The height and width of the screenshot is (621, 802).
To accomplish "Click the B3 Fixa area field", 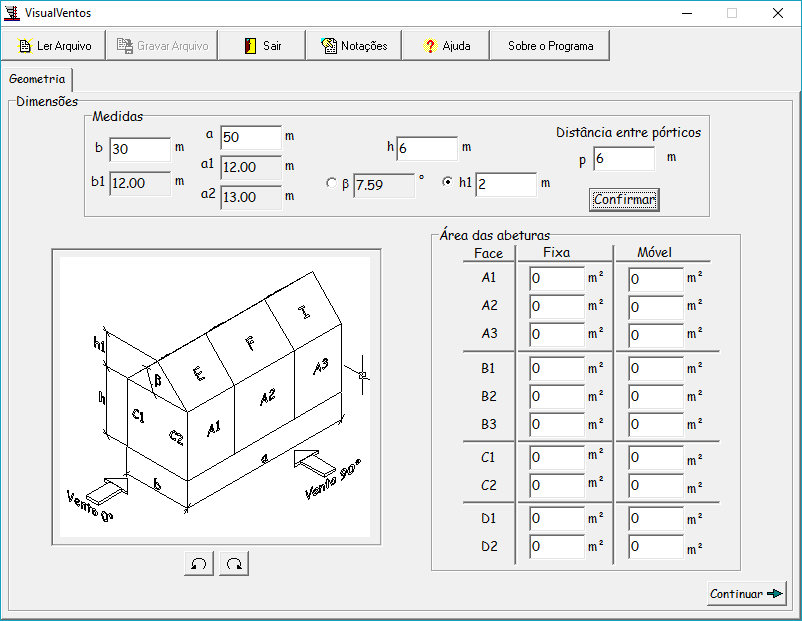I will pos(557,425).
